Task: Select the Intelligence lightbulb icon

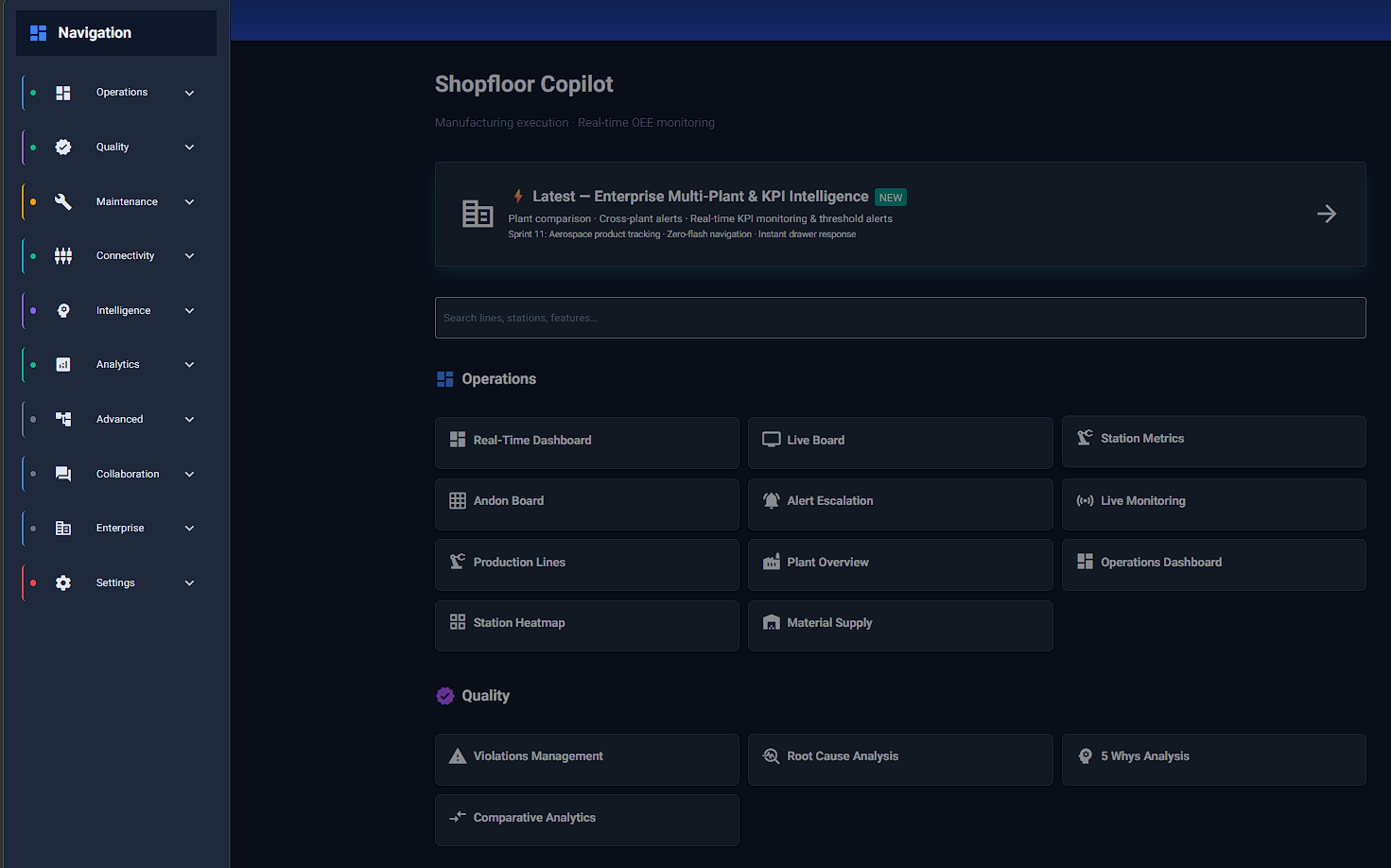Action: (x=63, y=310)
